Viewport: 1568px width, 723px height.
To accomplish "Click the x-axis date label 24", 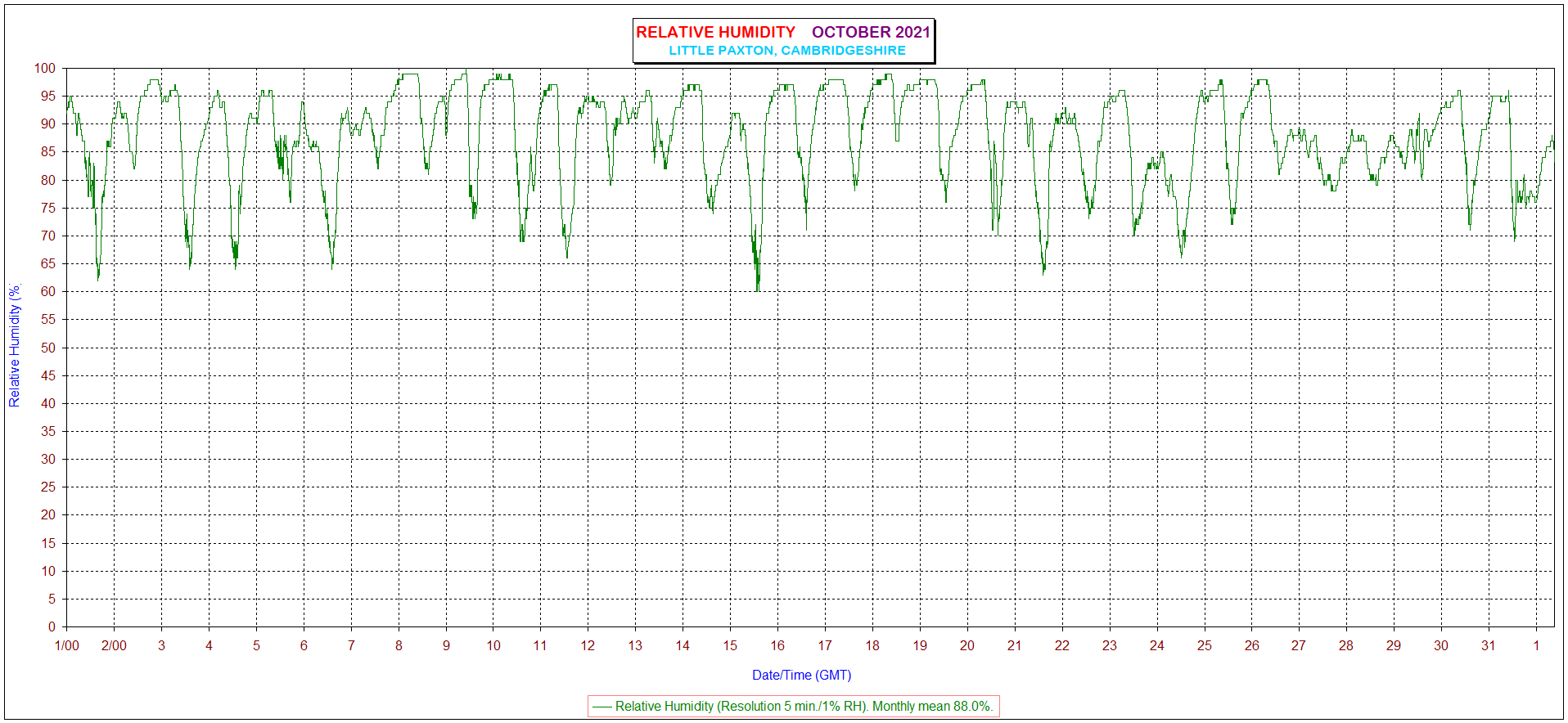I will point(1156,645).
